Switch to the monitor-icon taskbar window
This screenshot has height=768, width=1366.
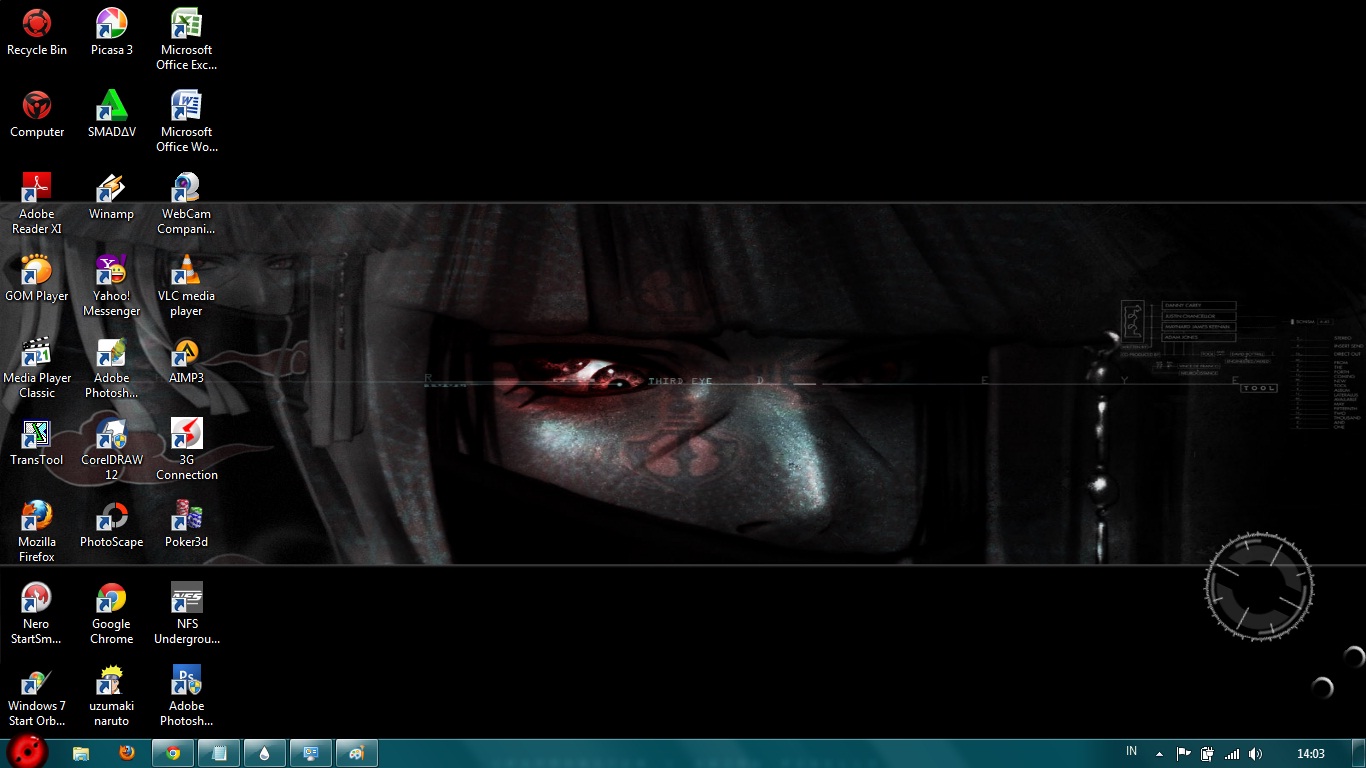coord(311,753)
